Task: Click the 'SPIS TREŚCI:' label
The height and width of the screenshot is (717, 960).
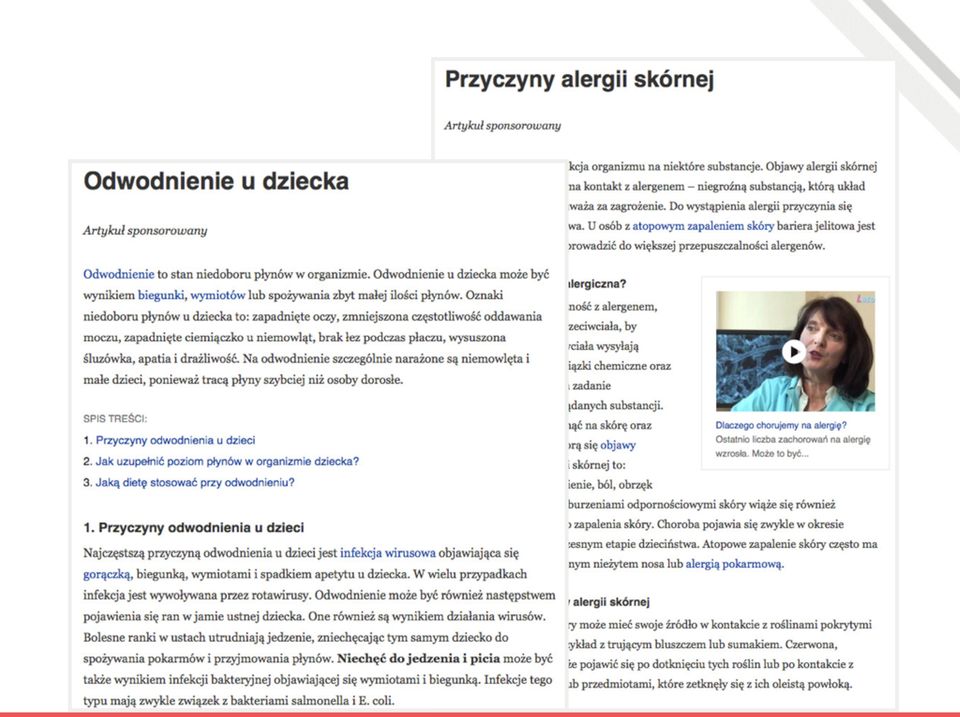Action: pos(115,419)
